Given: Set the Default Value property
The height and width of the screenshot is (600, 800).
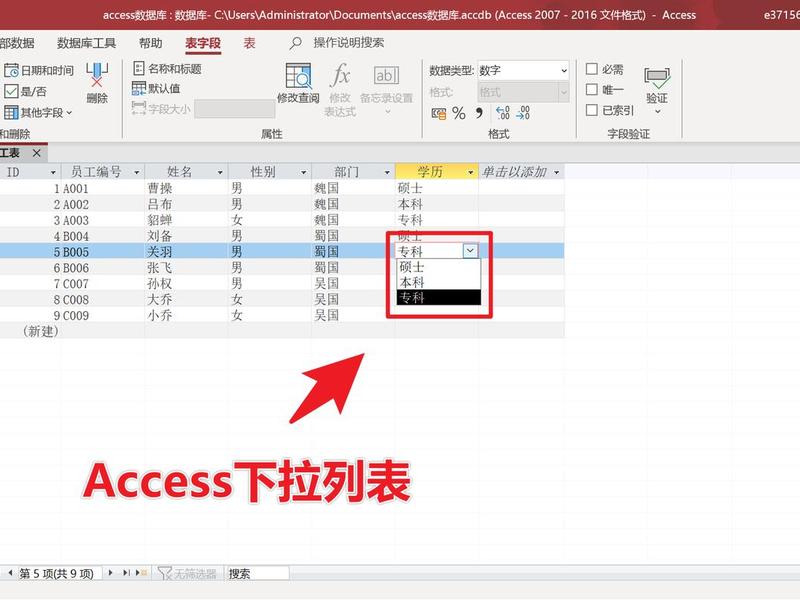Looking at the screenshot, I should pos(156,88).
